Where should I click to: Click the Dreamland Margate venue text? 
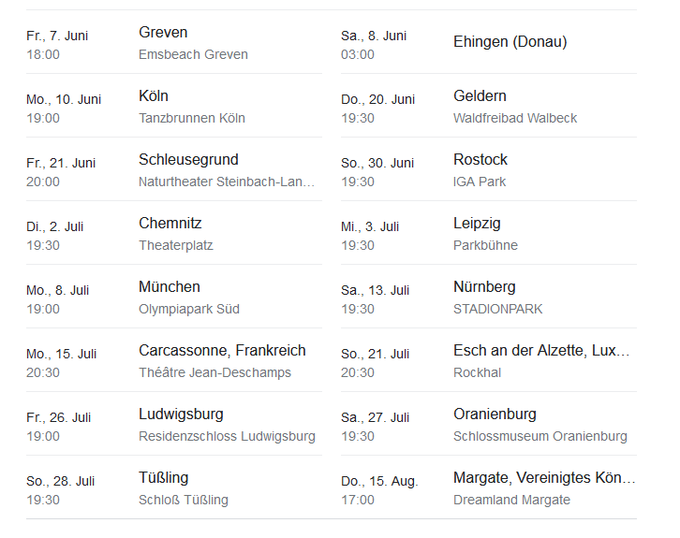512,500
